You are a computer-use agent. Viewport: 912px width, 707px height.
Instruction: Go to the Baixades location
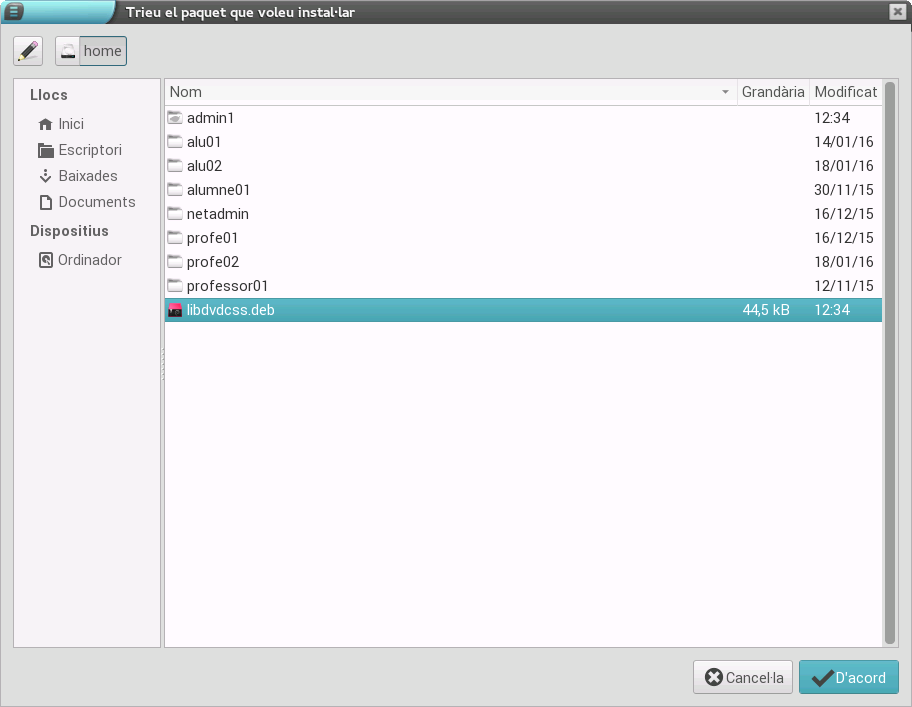[87, 176]
